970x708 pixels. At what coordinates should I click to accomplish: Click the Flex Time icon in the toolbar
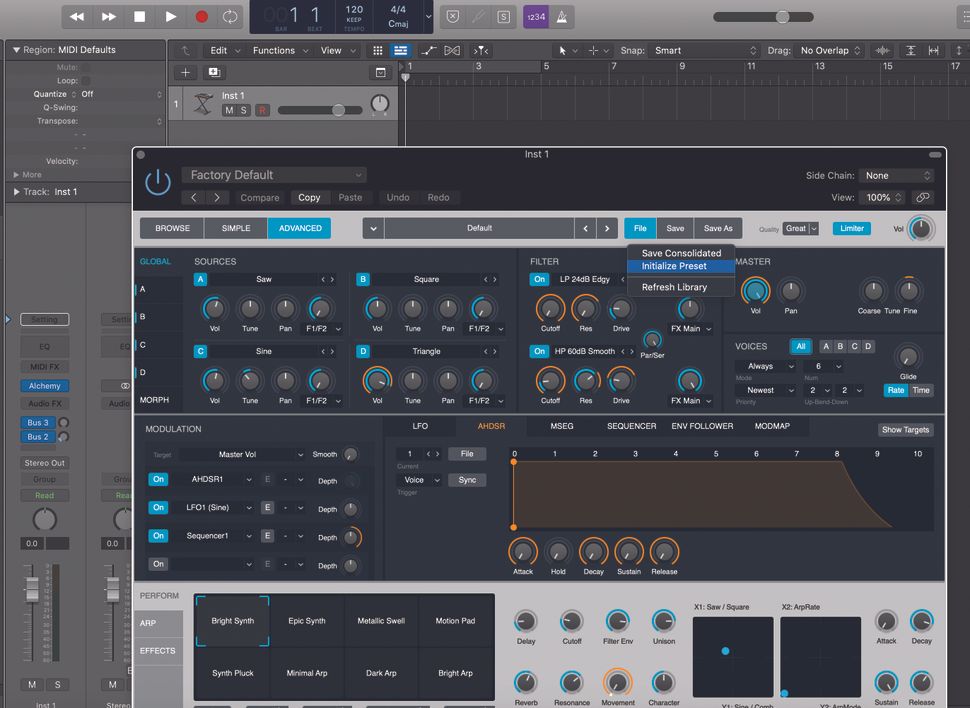452,50
